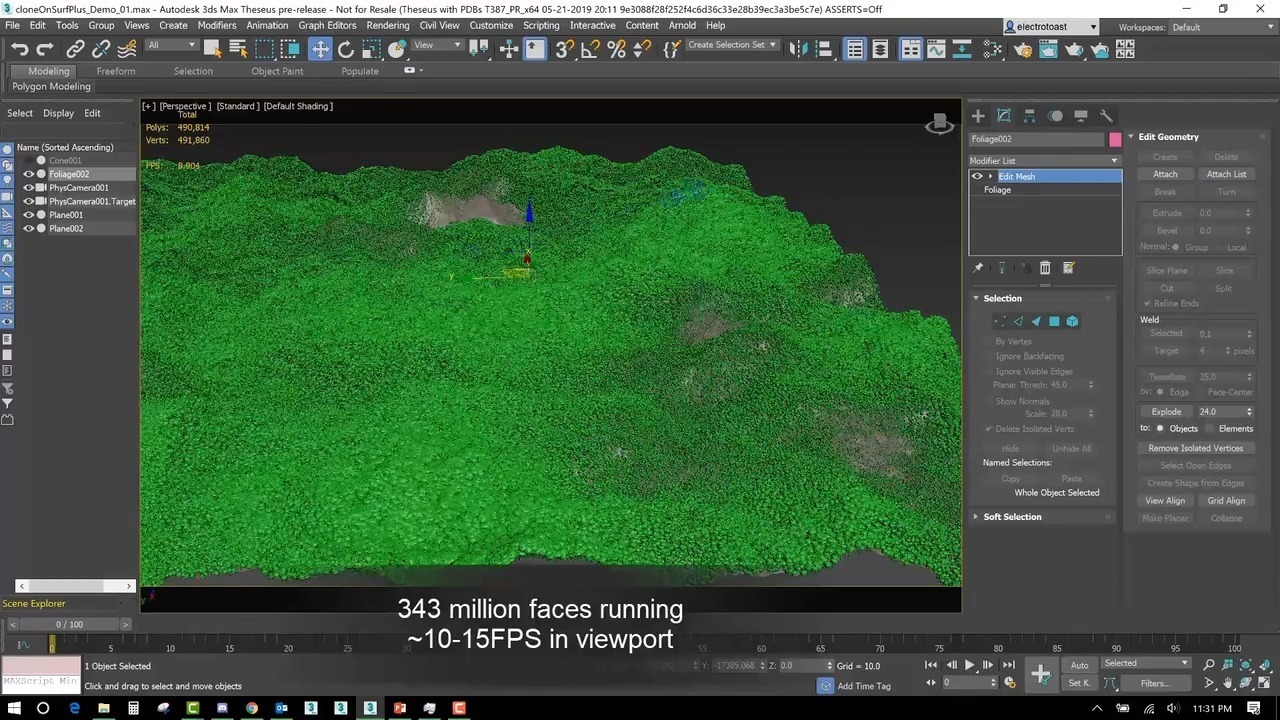
Task: Select Polygon sub-object level icon
Action: click(x=1054, y=321)
